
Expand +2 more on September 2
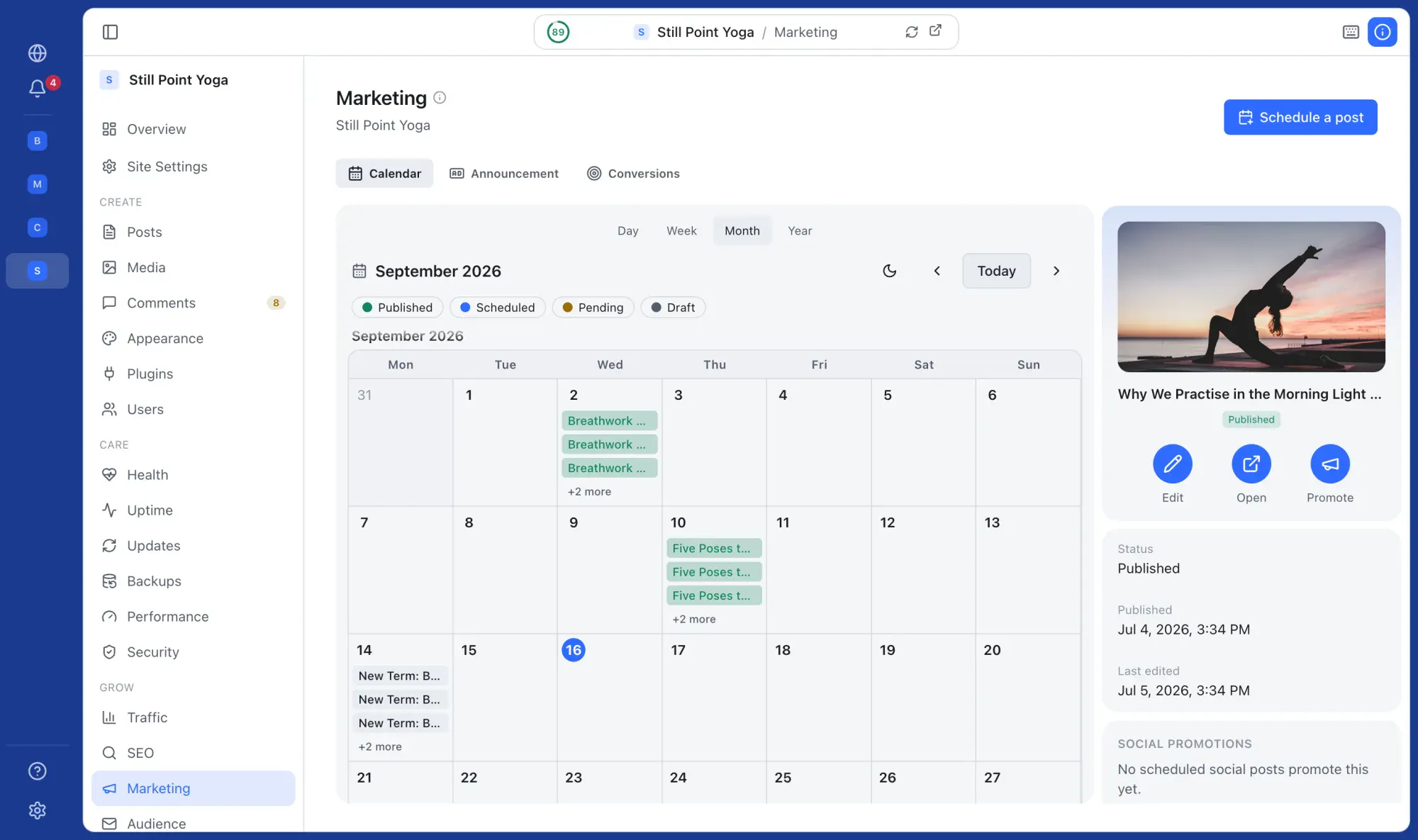click(589, 491)
